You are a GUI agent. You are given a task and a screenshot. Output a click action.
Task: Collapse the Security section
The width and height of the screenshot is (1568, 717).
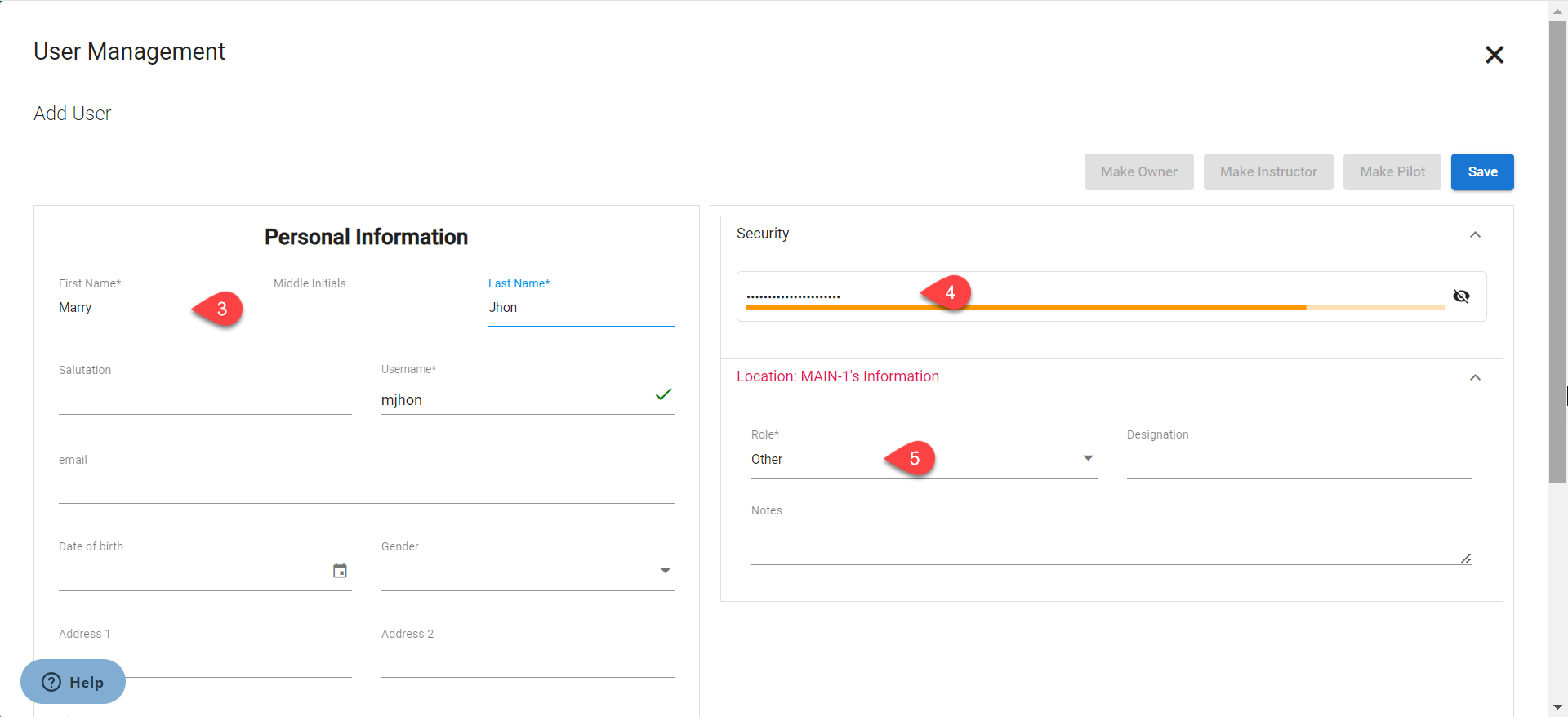pyautogui.click(x=1475, y=234)
